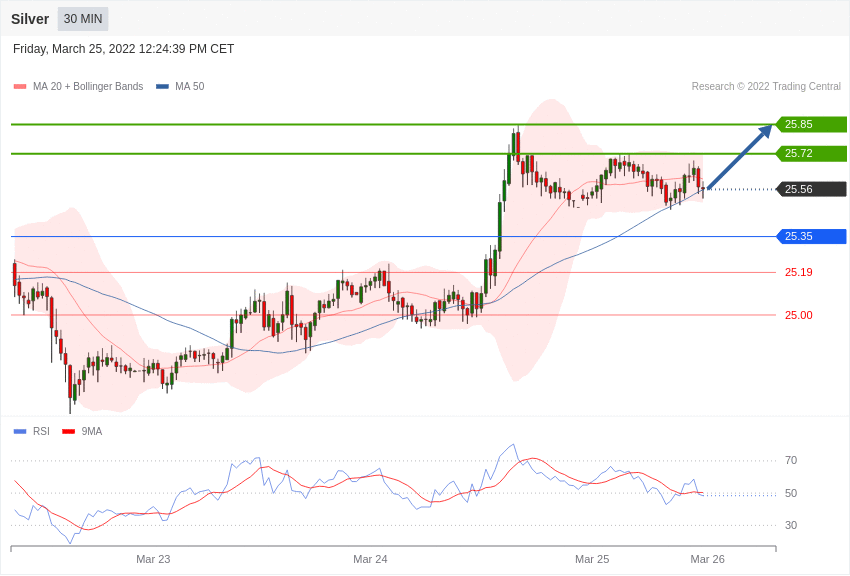This screenshot has height=576, width=850.
Task: Click the RSI legend label
Action: click(41, 431)
